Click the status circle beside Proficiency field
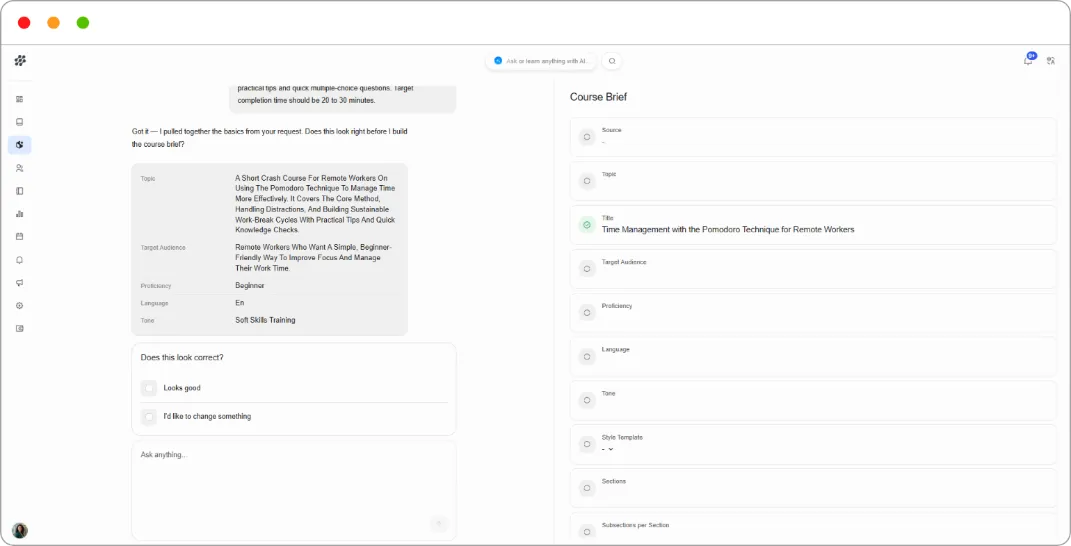 (x=587, y=312)
